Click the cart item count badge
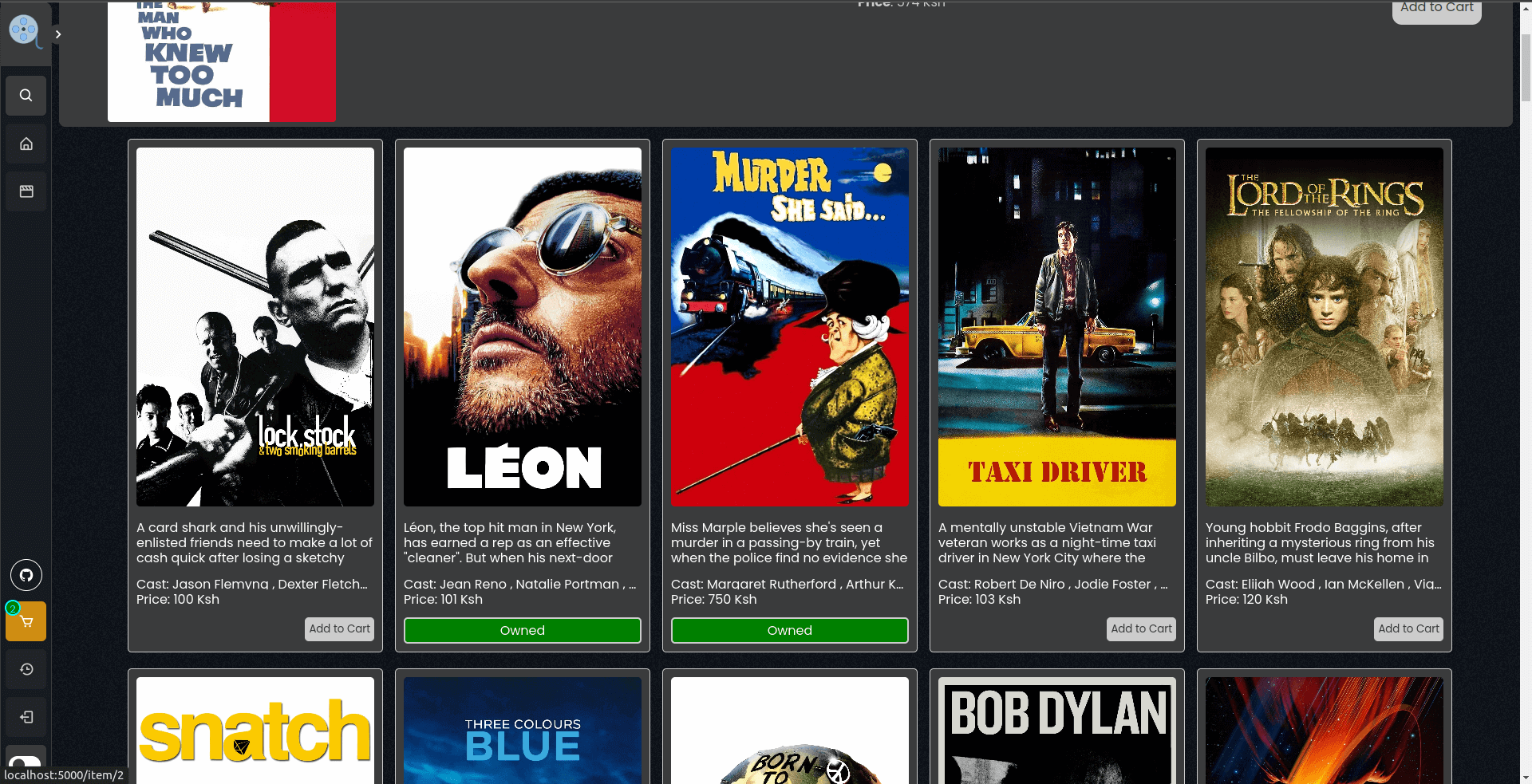Viewport: 1532px width, 784px height. coord(13,609)
